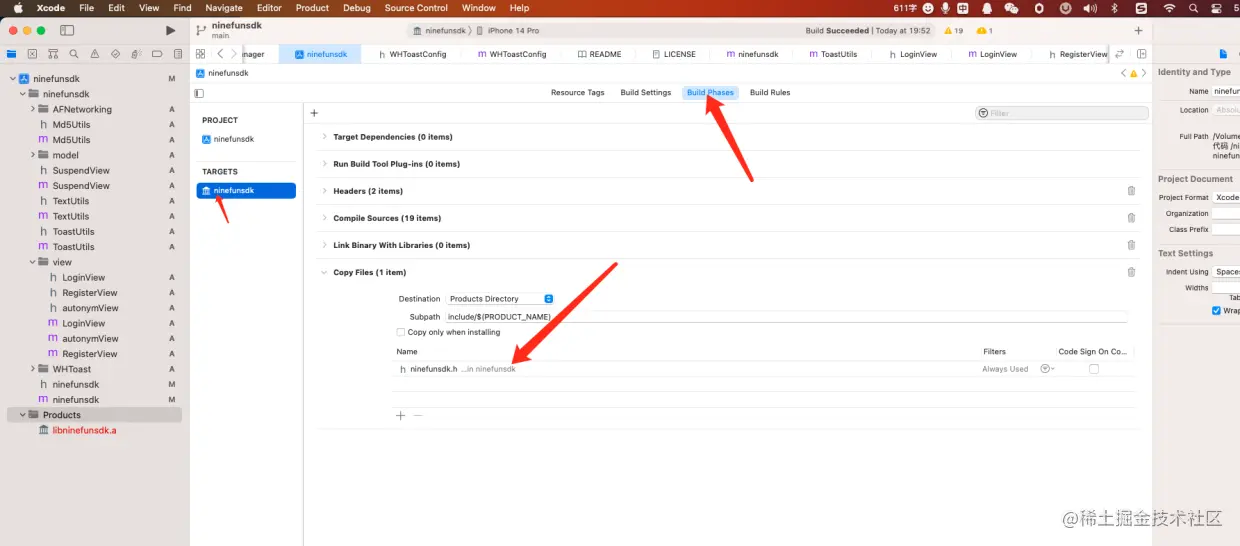Open the File inspector document icon
This screenshot has height=546, width=1240.
point(1222,54)
